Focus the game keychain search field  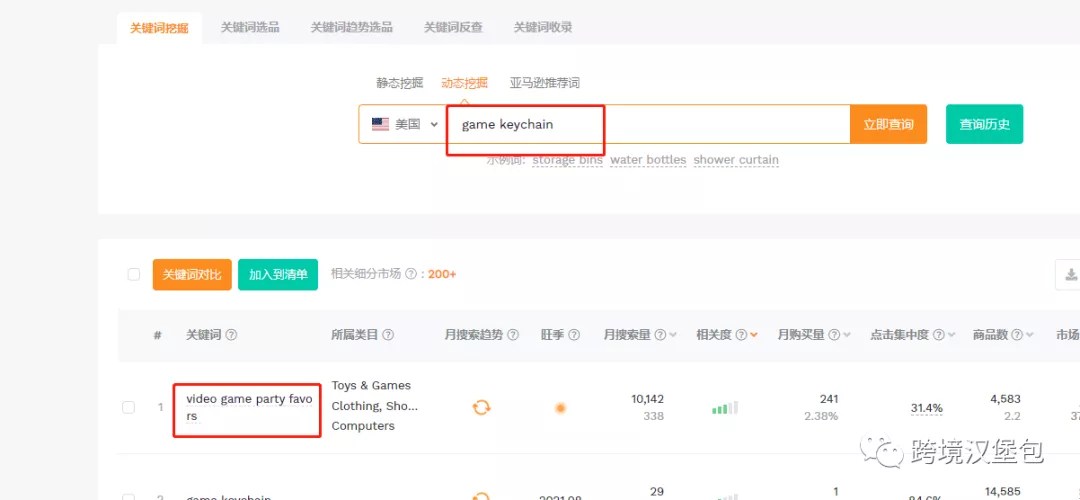(647, 125)
